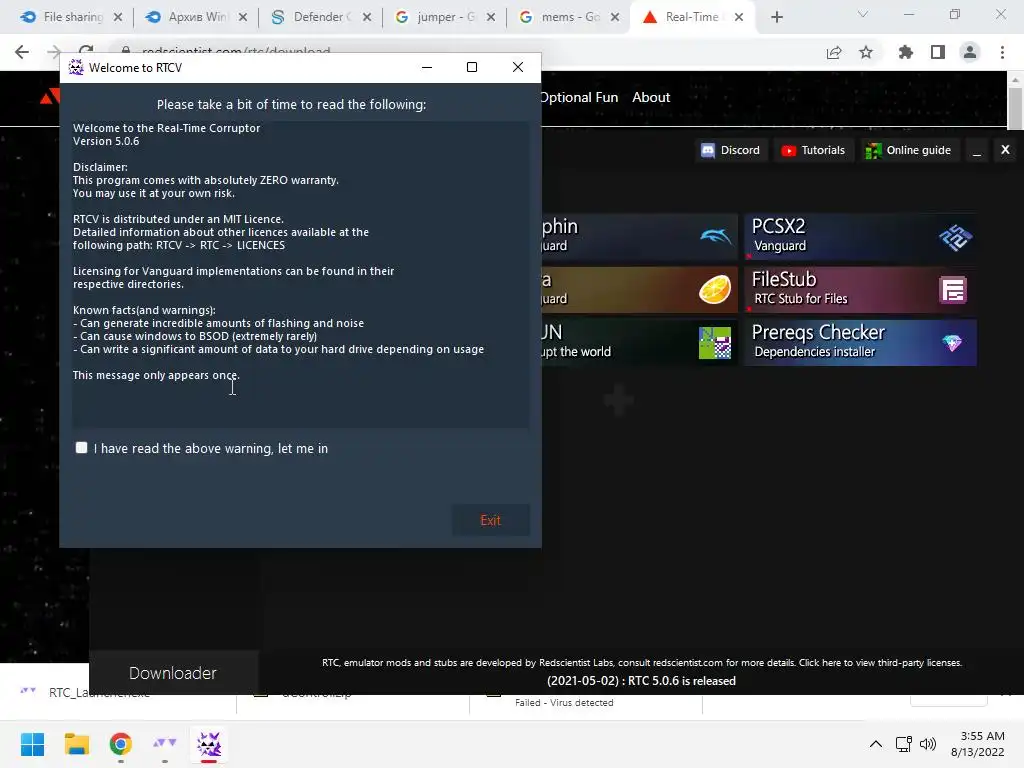
Task: Close the mems Google tab
Action: tap(615, 17)
